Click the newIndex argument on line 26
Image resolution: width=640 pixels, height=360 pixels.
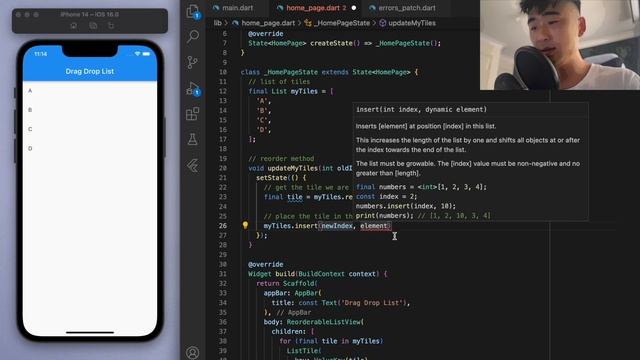337,226
